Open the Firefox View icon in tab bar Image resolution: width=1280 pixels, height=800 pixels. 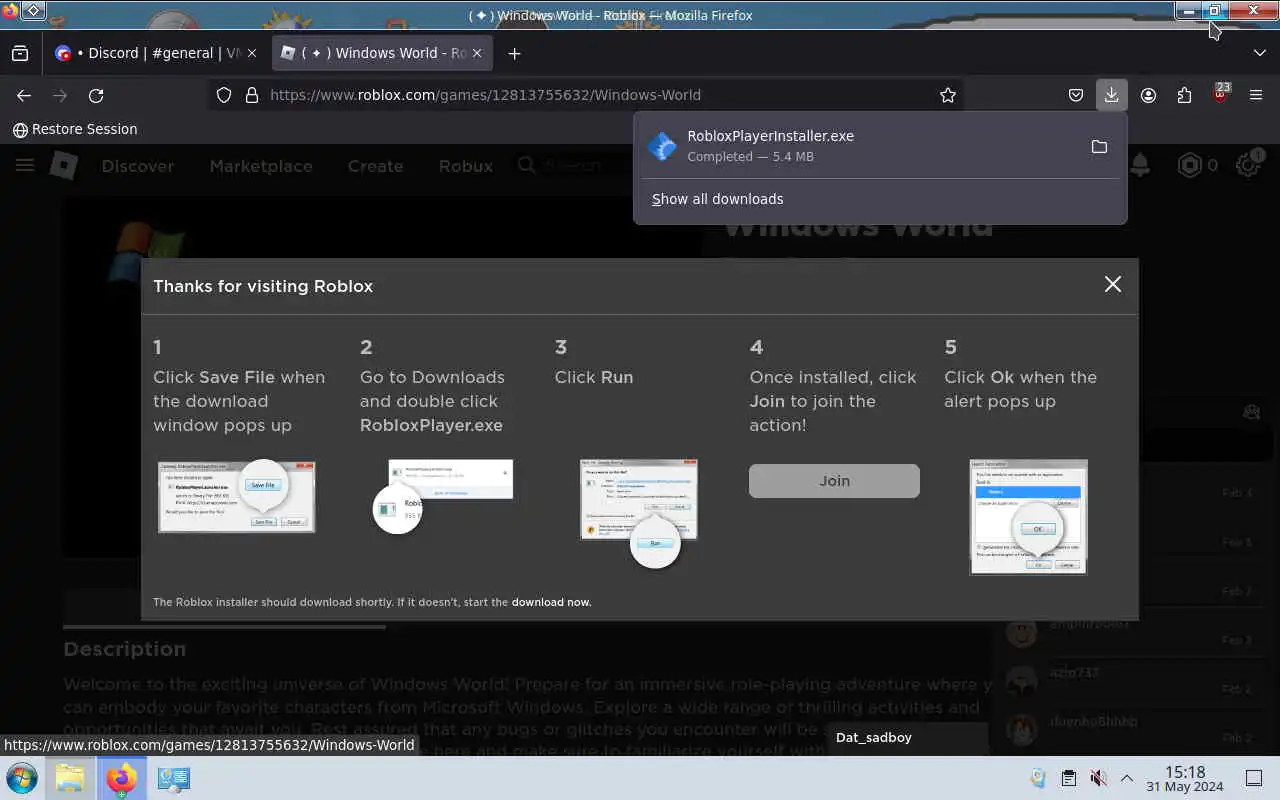pyautogui.click(x=20, y=53)
